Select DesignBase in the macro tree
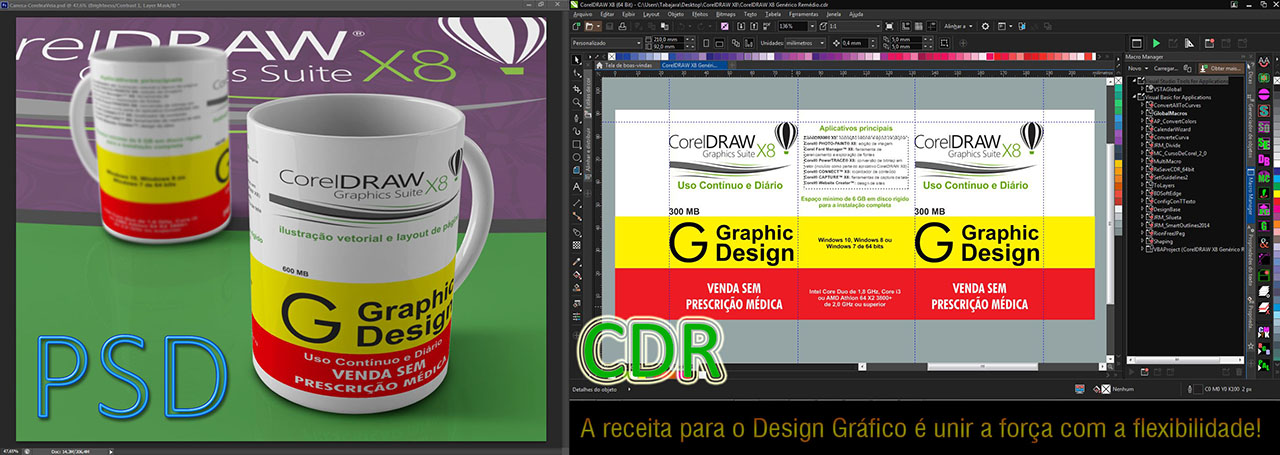The image size is (1280, 455). pos(1167,210)
